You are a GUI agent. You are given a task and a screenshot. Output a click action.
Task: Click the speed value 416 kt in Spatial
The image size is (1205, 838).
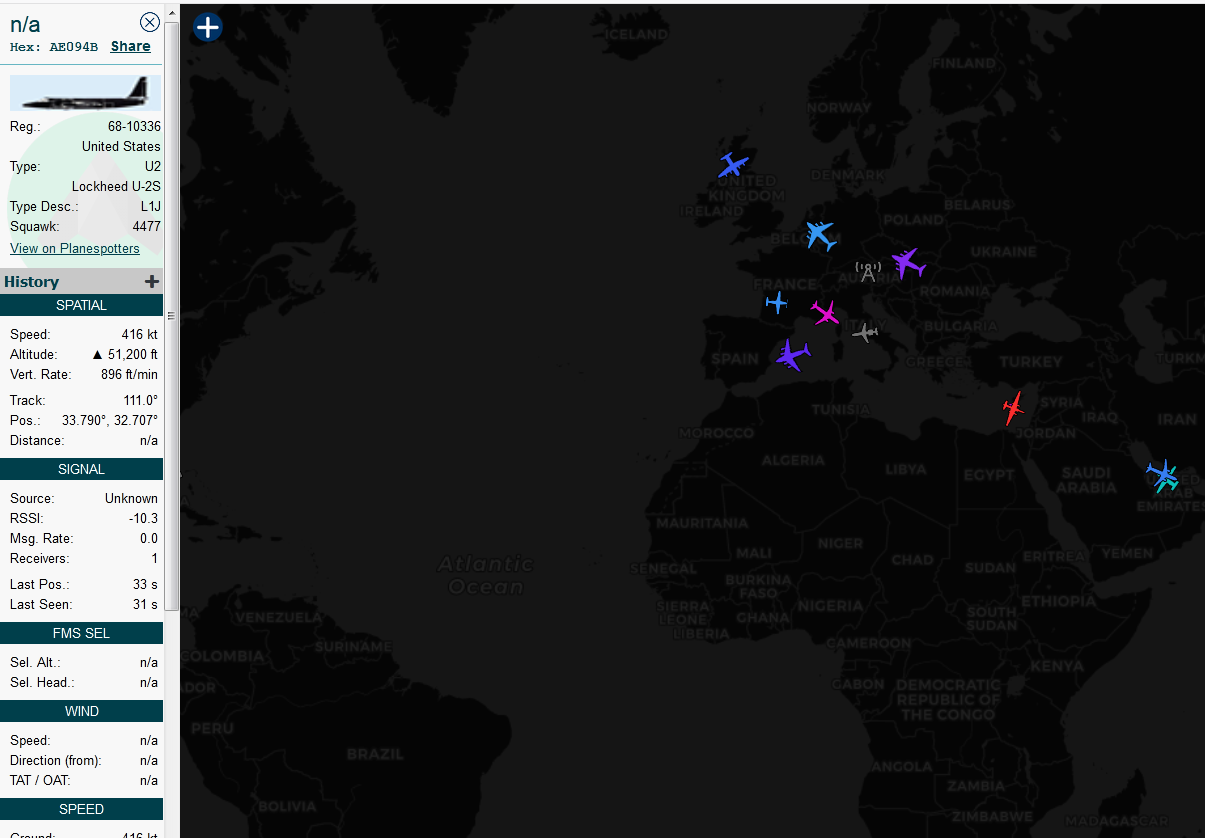click(139, 334)
